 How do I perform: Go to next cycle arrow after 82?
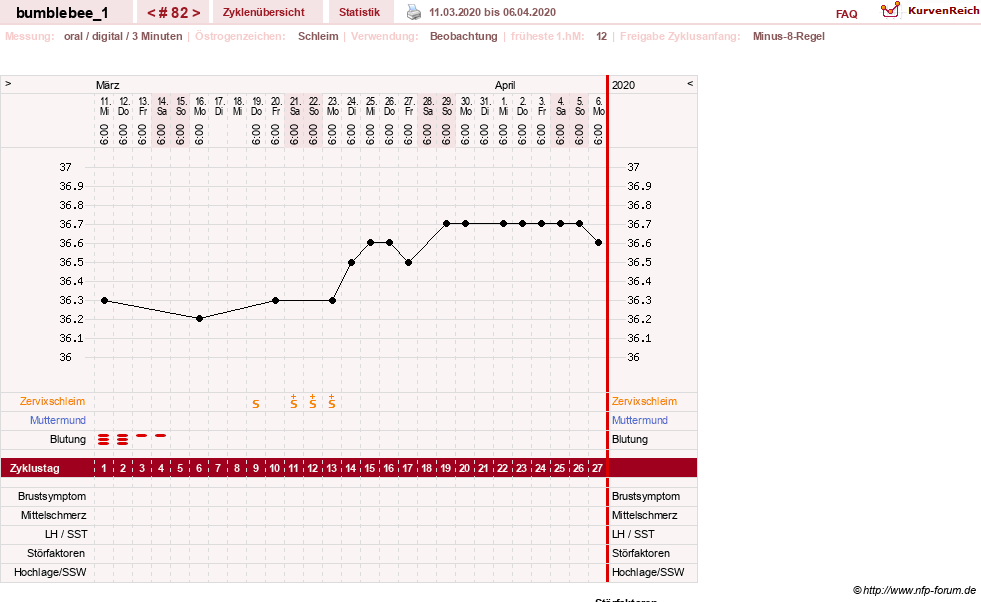click(196, 13)
